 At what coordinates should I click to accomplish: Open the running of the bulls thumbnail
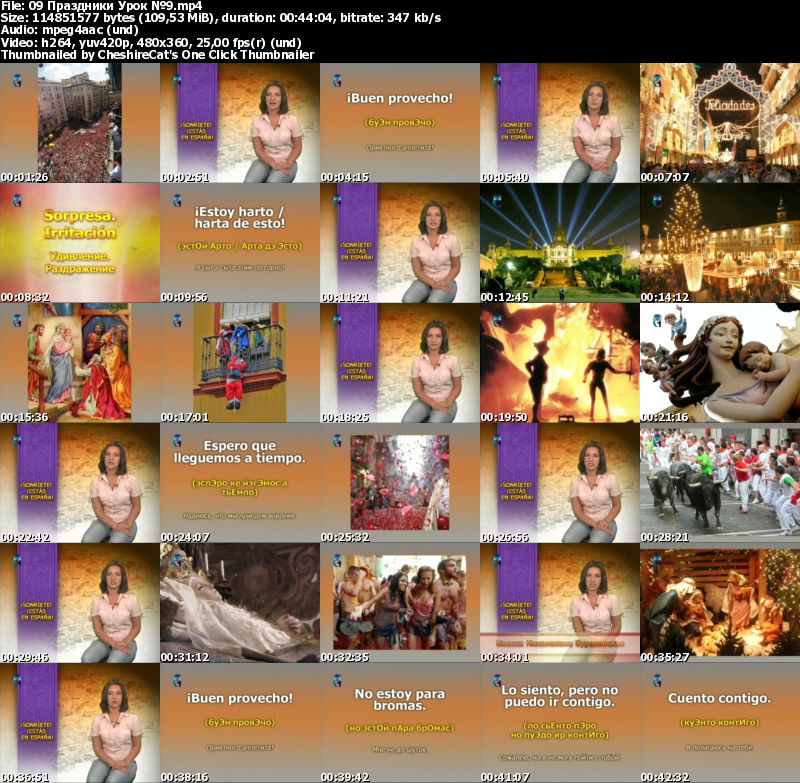click(719, 483)
